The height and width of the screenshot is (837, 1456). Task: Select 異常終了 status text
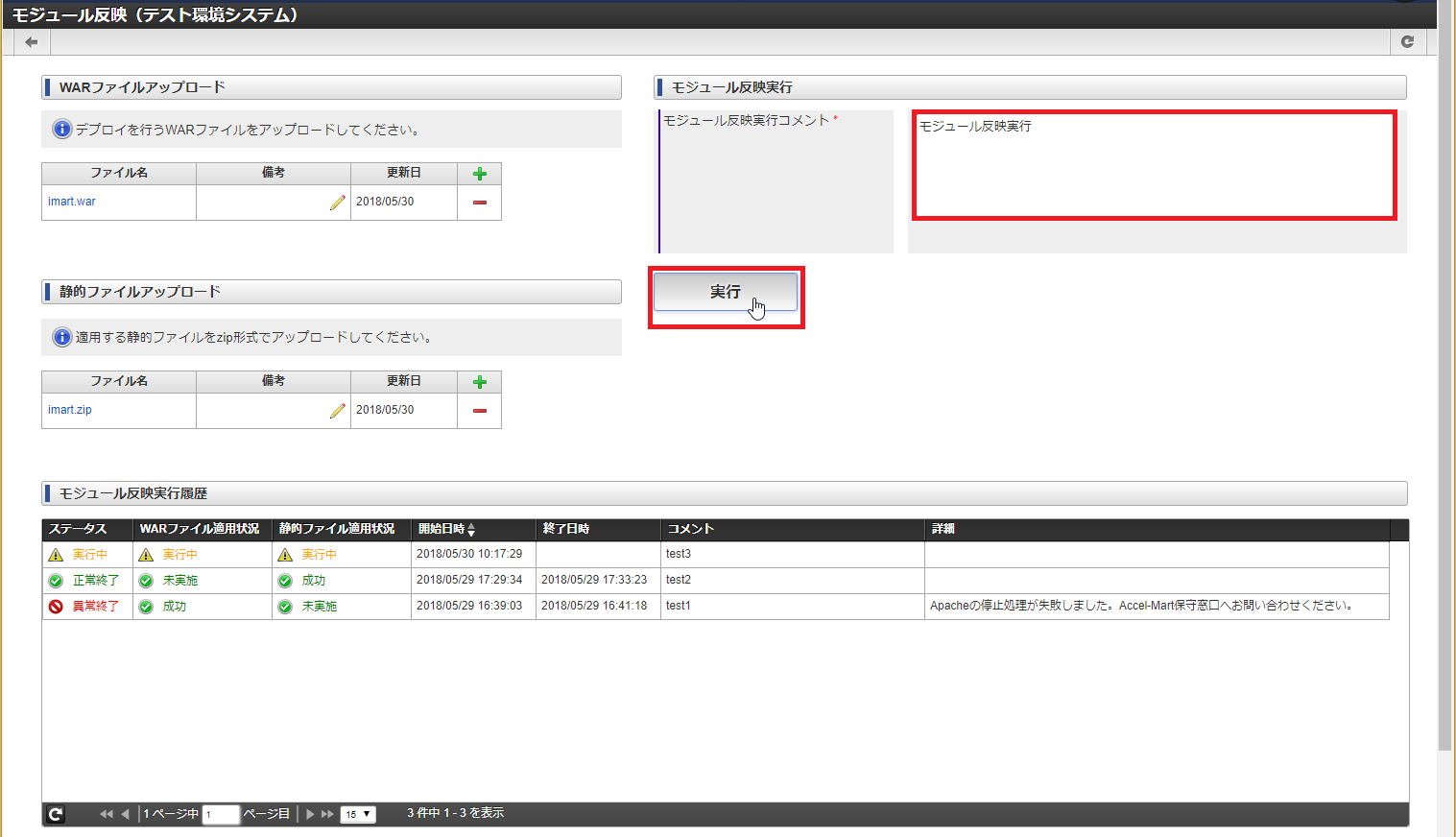click(x=96, y=607)
